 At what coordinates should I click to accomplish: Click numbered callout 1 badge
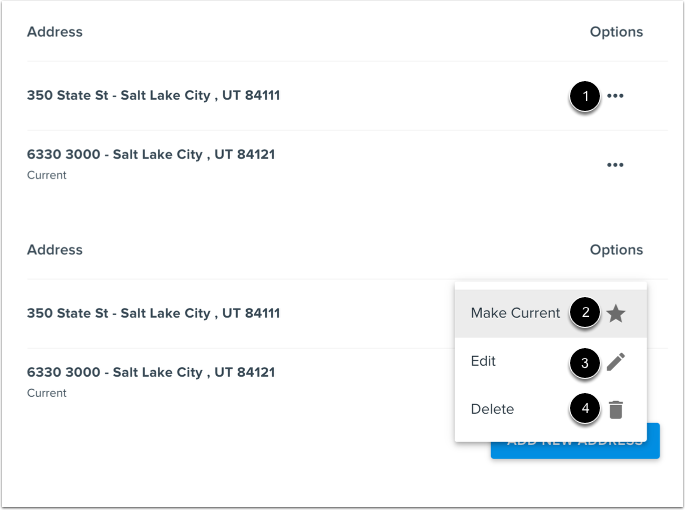[x=585, y=96]
